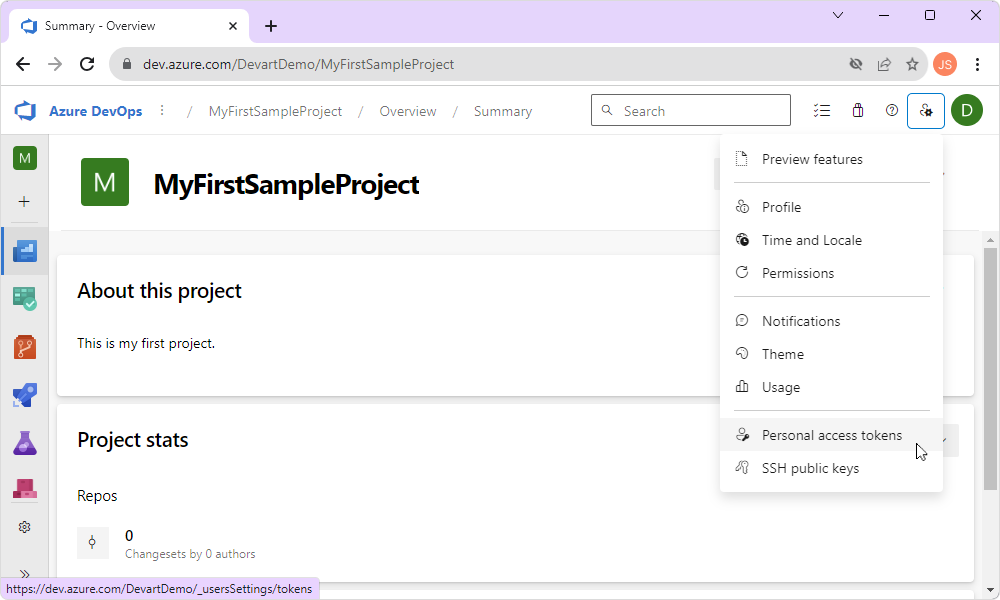
Task: Click the "Changesets by 0 authors" text
Action: [190, 554]
